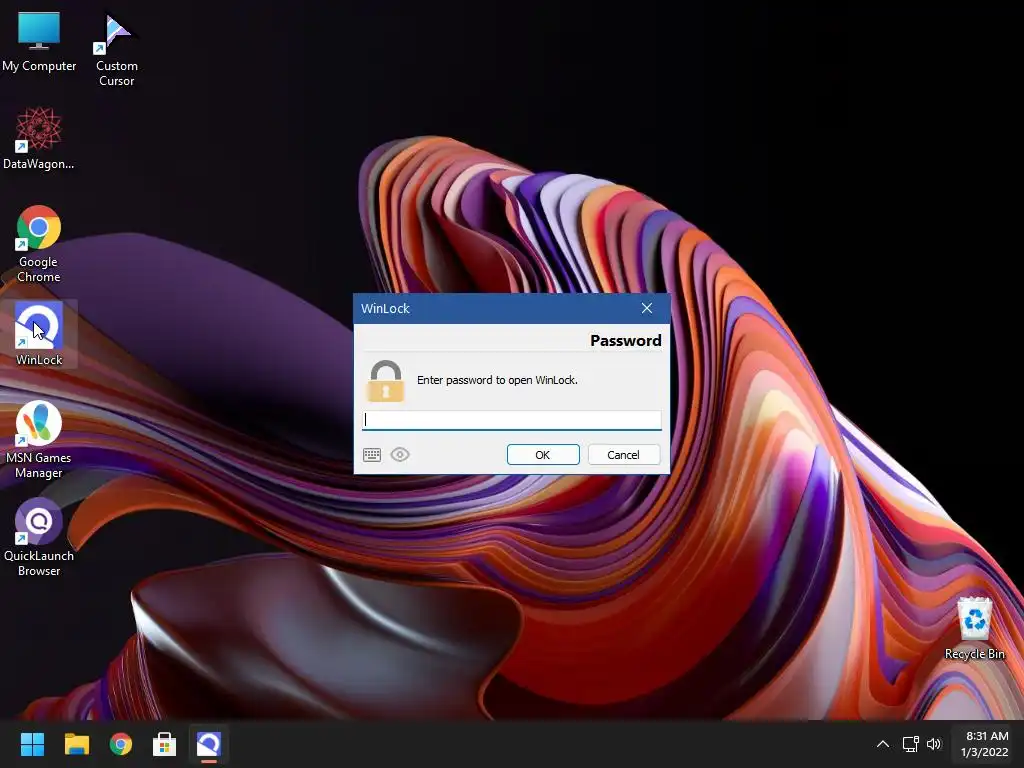Click the padlock icon in the dialog
This screenshot has width=1024, height=768.
click(x=385, y=380)
